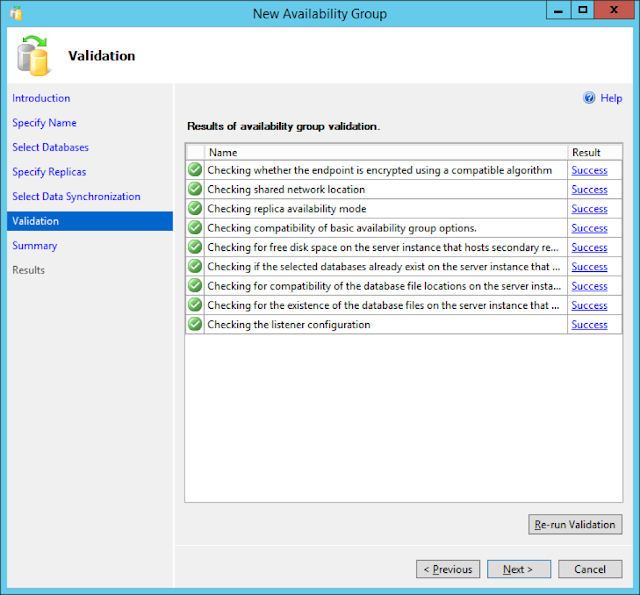640x595 pixels.
Task: Go back with the Previous button
Action: click(448, 569)
